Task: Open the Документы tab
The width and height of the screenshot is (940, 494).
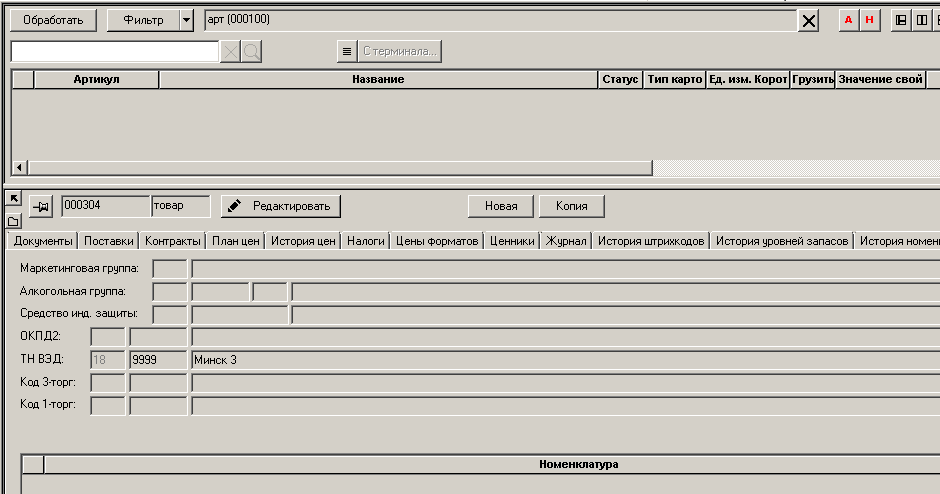Action: coord(43,241)
